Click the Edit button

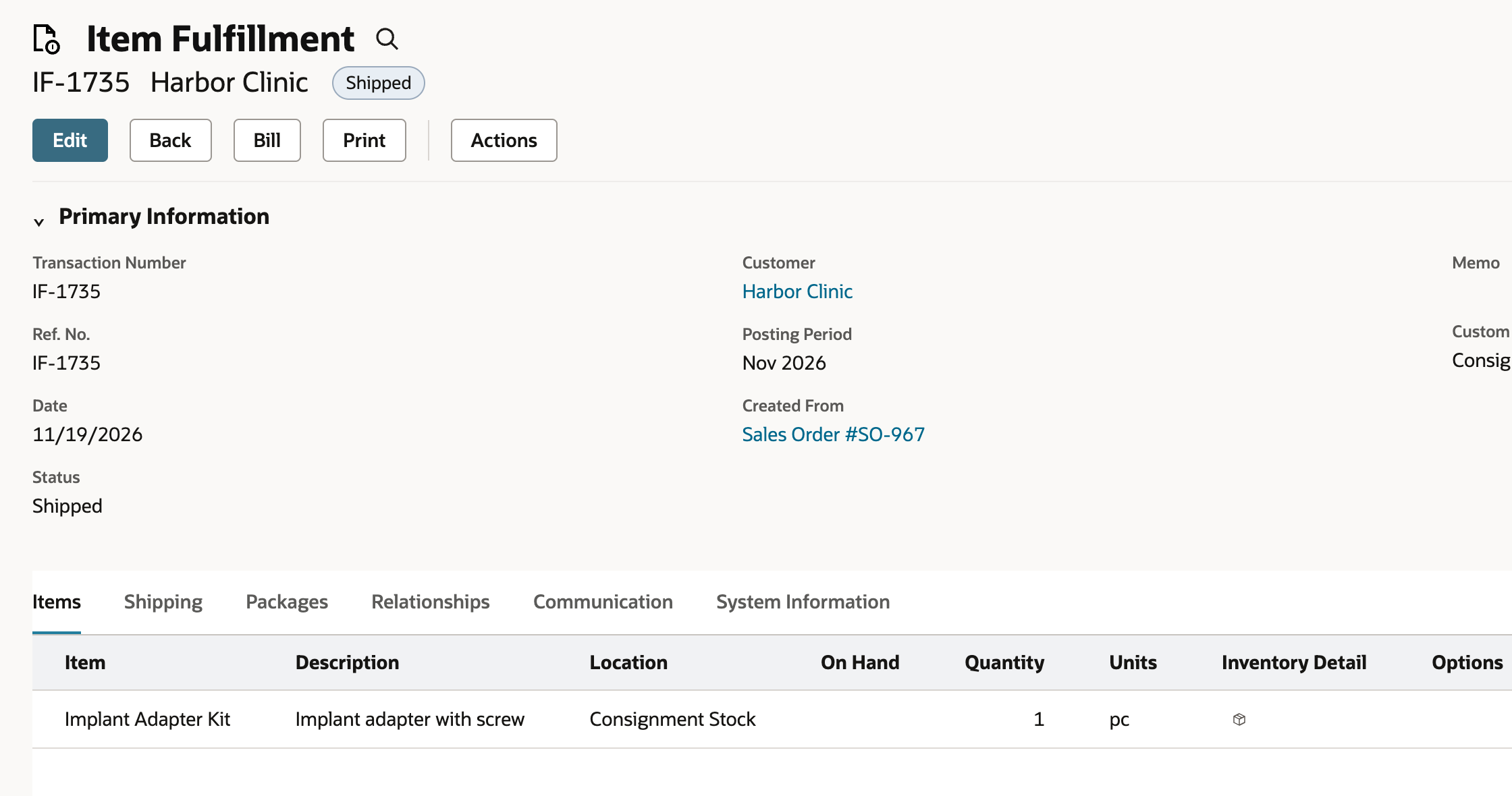point(70,140)
